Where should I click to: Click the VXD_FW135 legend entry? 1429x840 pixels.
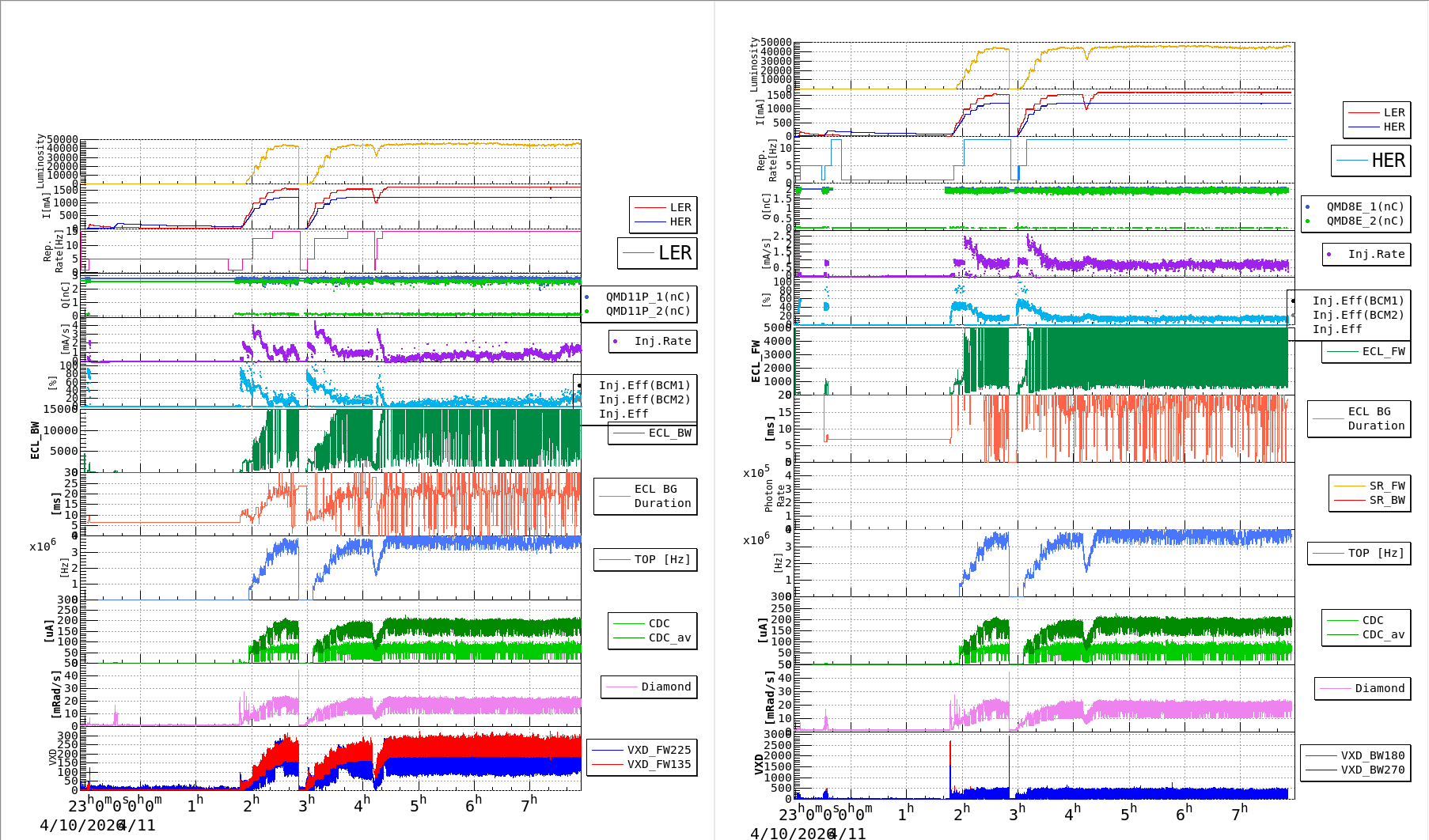pos(658,764)
